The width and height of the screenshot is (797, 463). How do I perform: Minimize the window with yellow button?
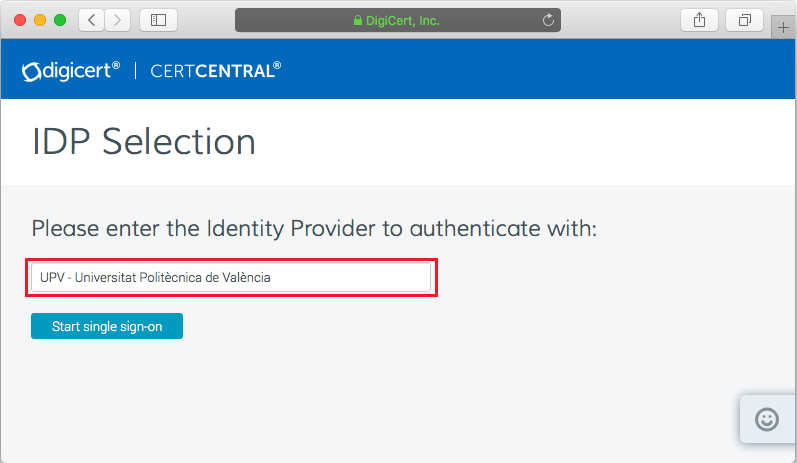(x=40, y=20)
